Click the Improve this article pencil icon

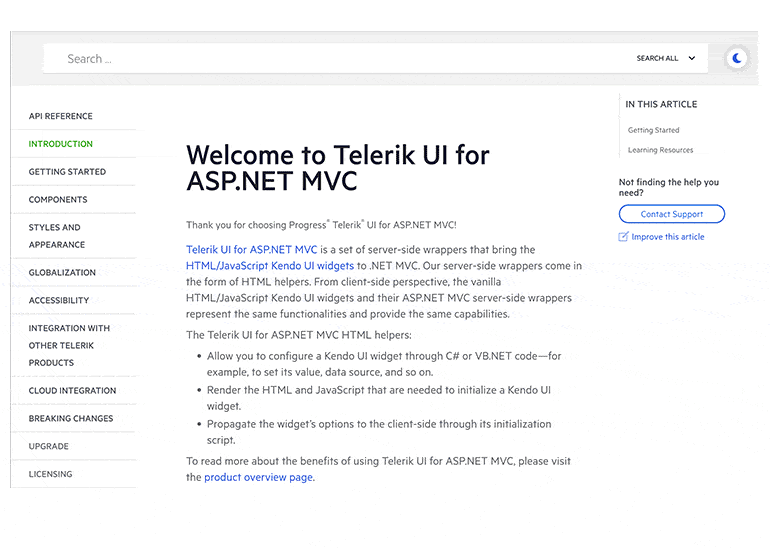[x=623, y=237]
